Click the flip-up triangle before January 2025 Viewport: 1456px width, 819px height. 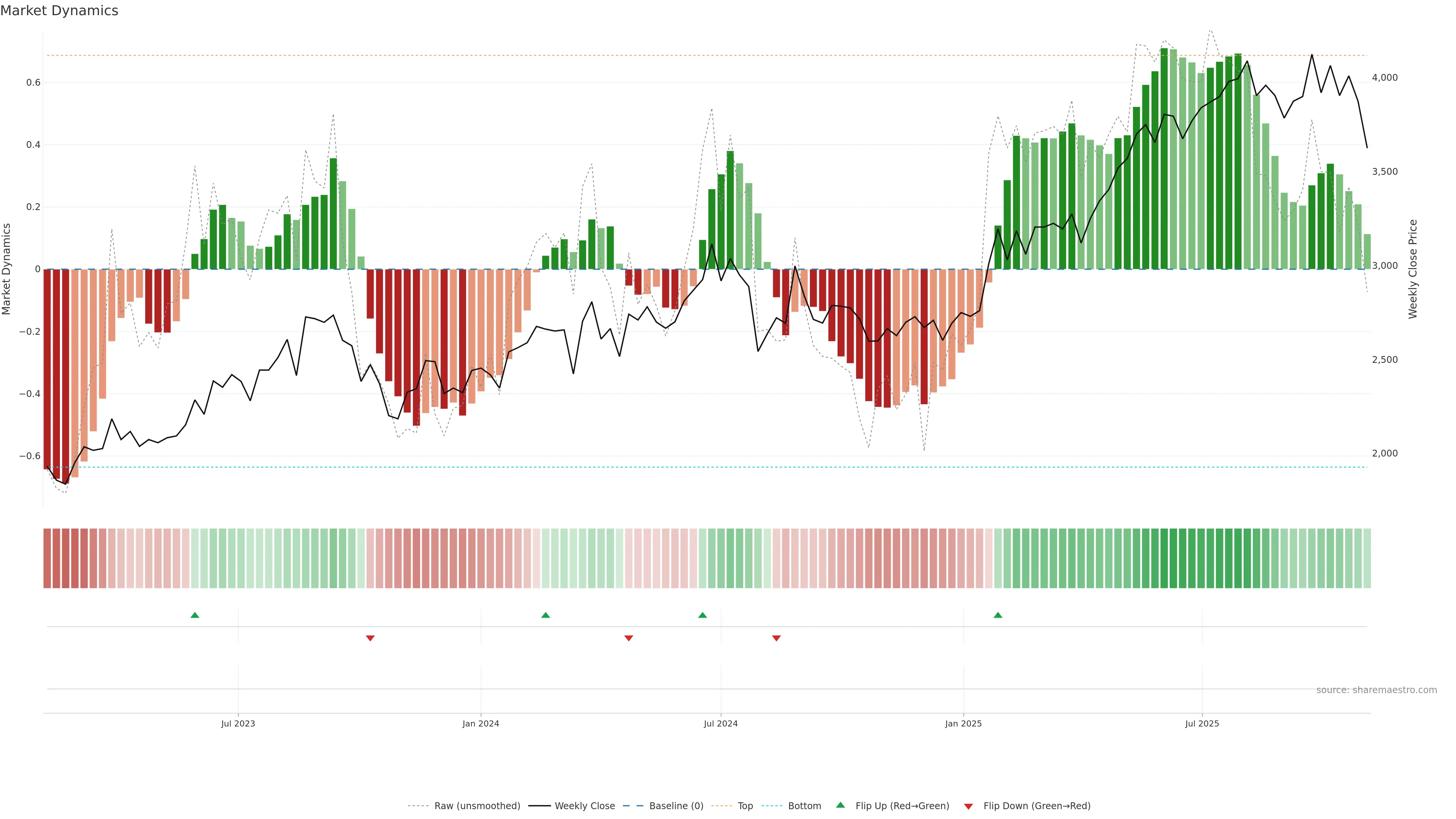(998, 615)
